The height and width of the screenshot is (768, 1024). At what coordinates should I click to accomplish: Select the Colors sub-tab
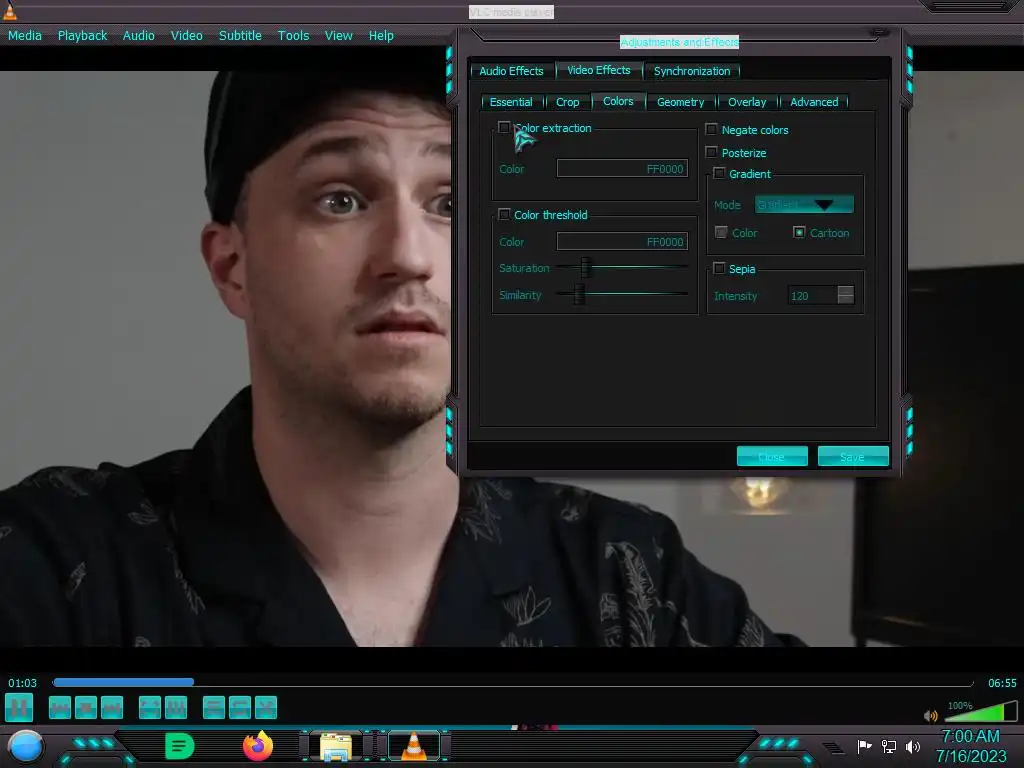(x=618, y=101)
